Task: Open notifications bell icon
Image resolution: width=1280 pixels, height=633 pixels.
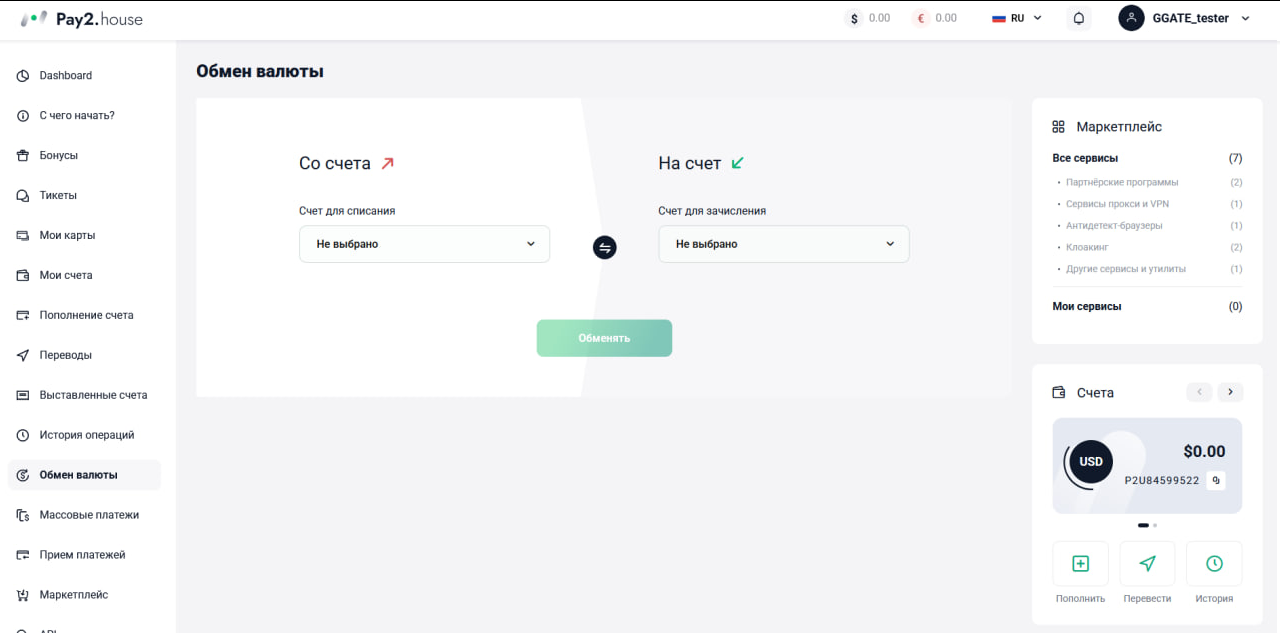Action: pyautogui.click(x=1079, y=18)
